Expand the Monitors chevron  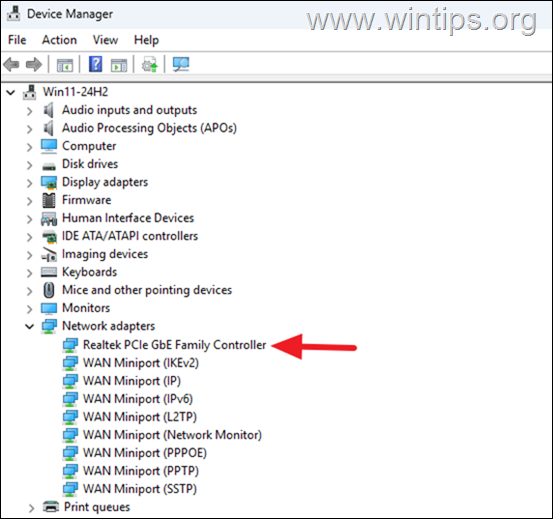point(30,309)
